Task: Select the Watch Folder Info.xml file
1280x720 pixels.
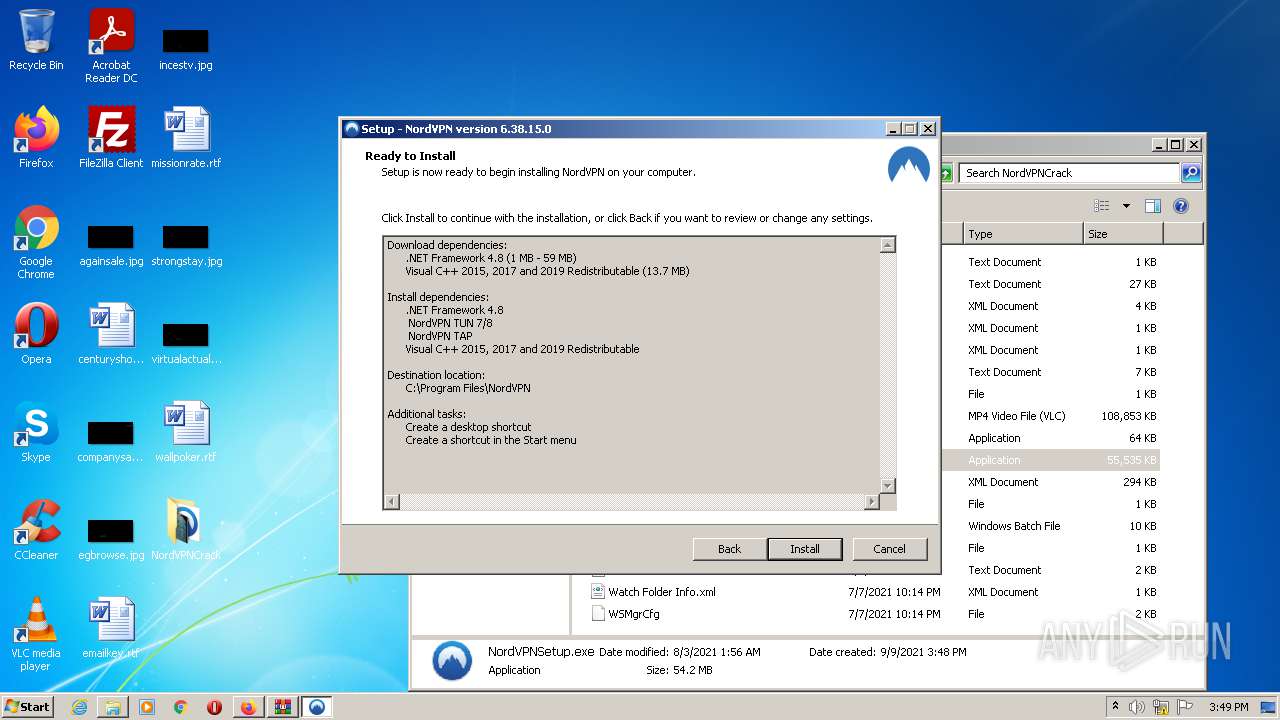Action: [662, 592]
